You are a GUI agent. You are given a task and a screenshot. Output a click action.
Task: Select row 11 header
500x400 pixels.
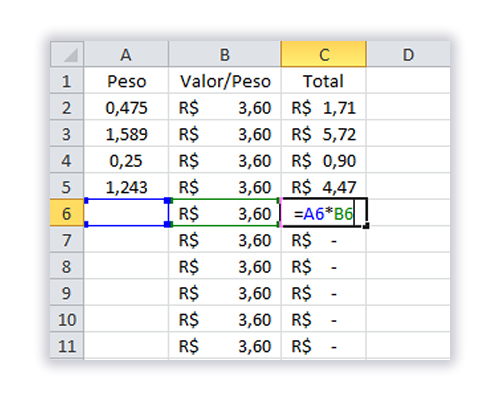point(67,346)
